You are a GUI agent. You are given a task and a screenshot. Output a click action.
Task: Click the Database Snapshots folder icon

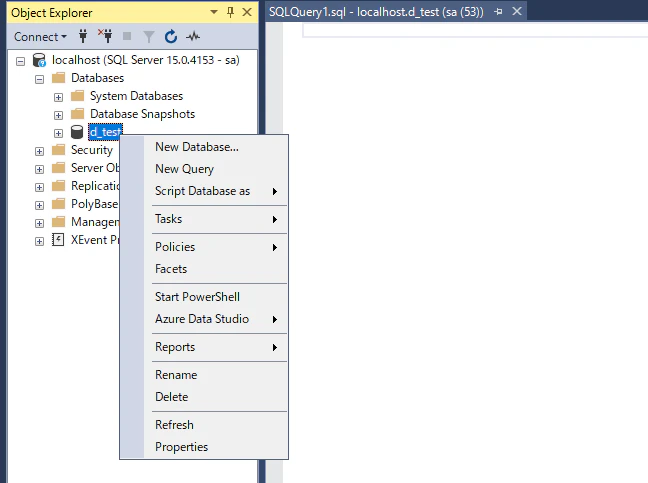pyautogui.click(x=77, y=114)
